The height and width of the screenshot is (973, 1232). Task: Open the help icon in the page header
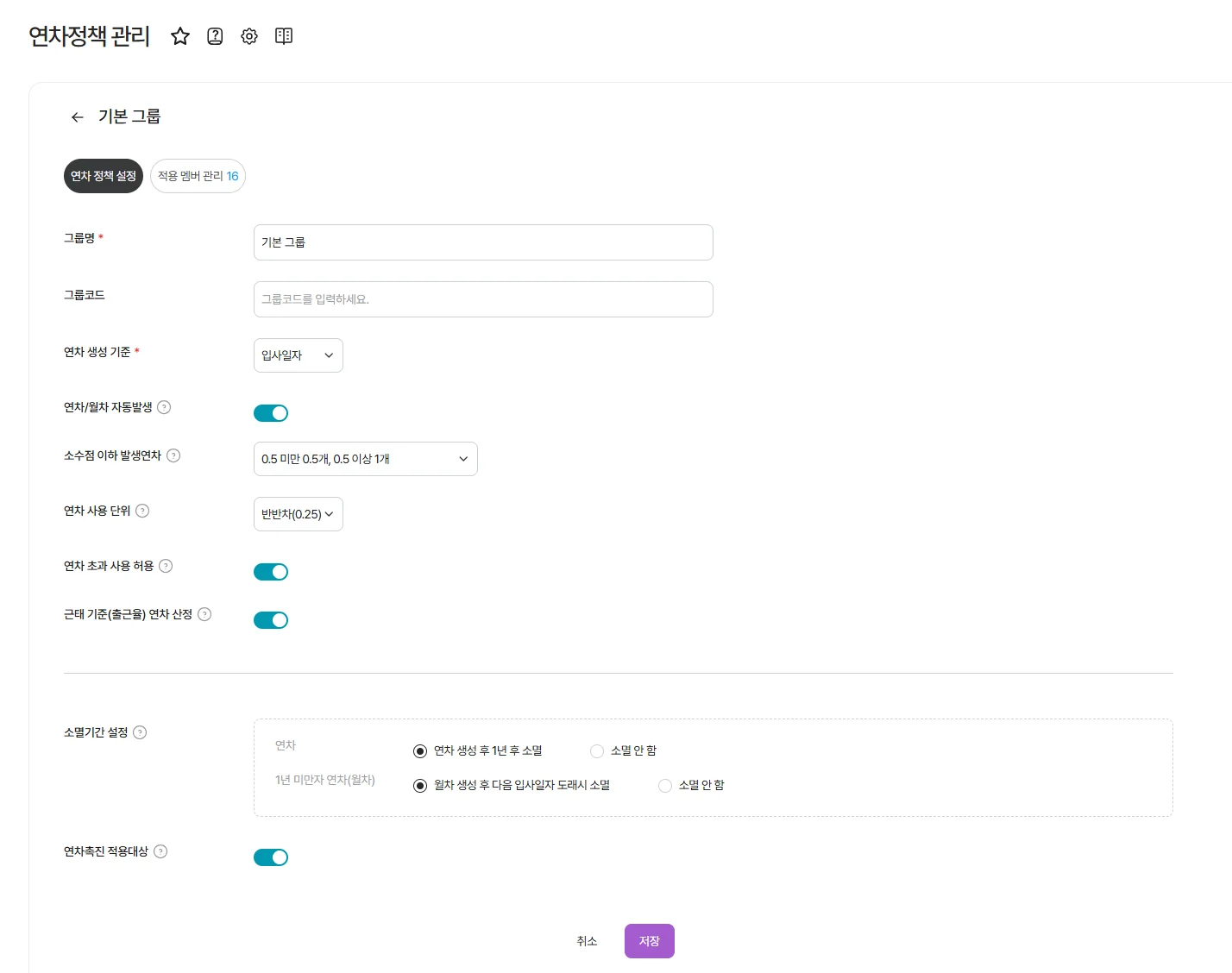(x=214, y=36)
